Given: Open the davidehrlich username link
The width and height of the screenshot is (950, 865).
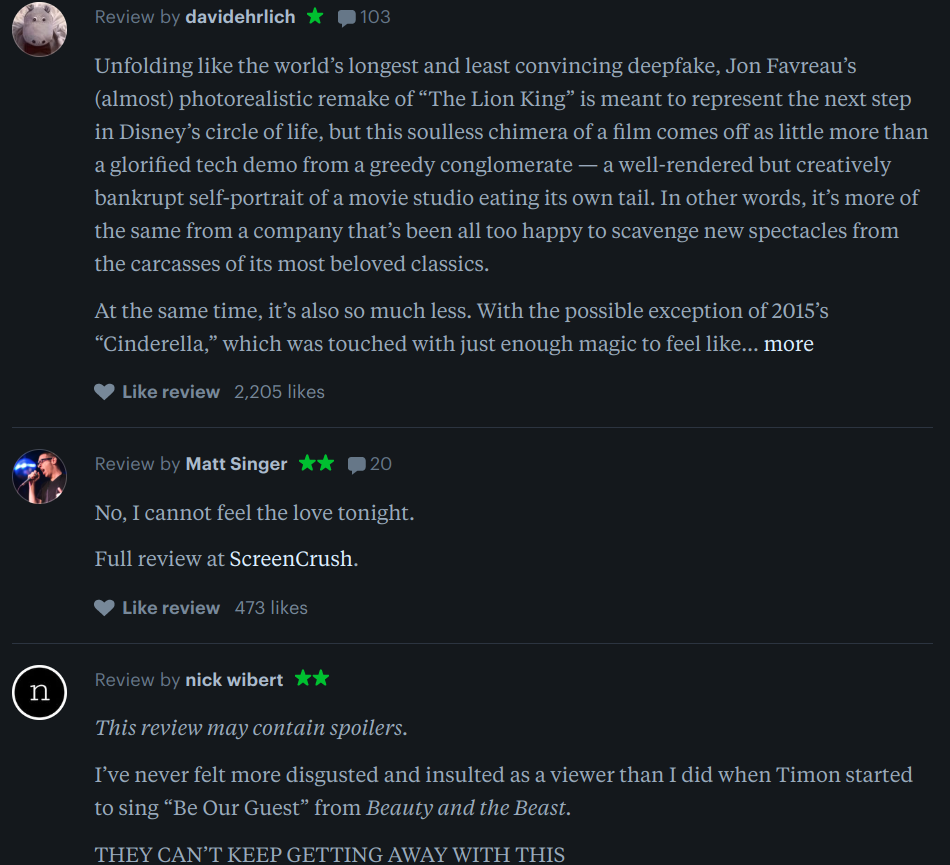Looking at the screenshot, I should tap(240, 17).
